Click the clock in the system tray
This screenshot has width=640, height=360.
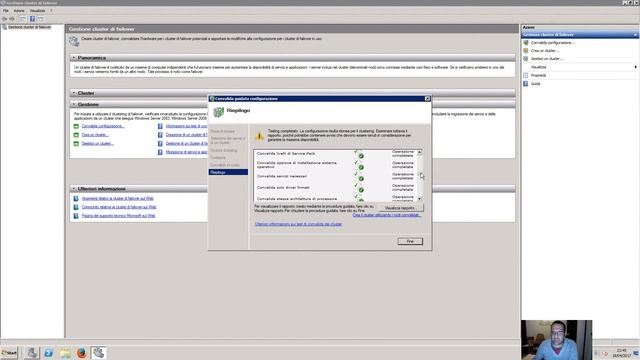(x=621, y=353)
